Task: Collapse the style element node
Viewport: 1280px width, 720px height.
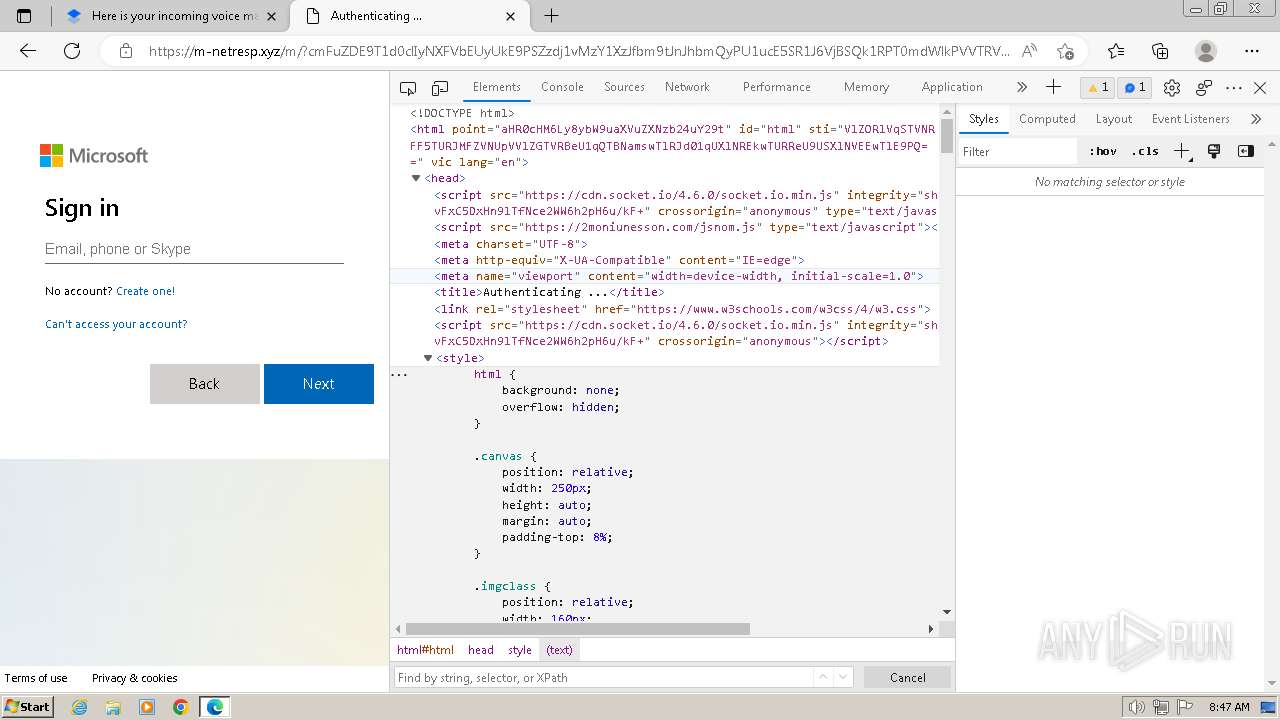Action: coord(428,358)
